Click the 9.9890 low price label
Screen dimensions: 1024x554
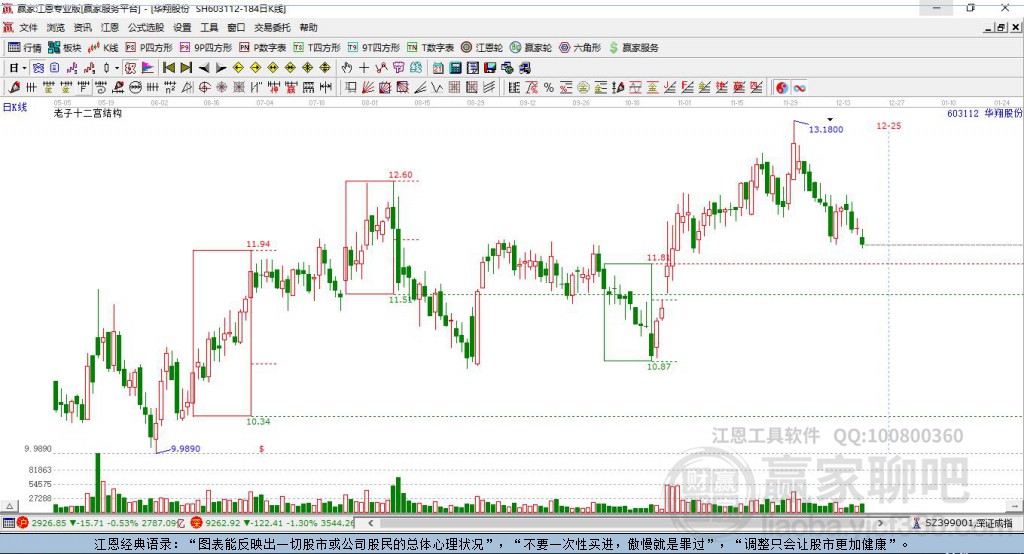(x=185, y=449)
